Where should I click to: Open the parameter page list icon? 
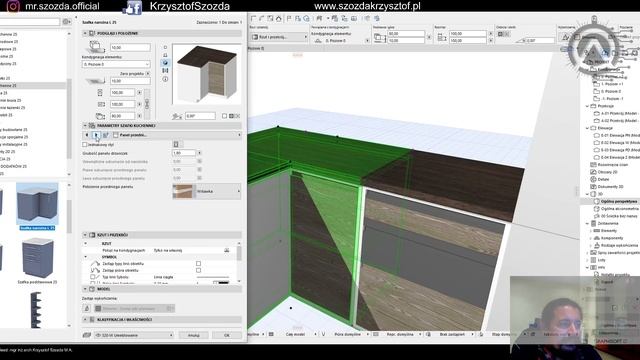coord(105,135)
